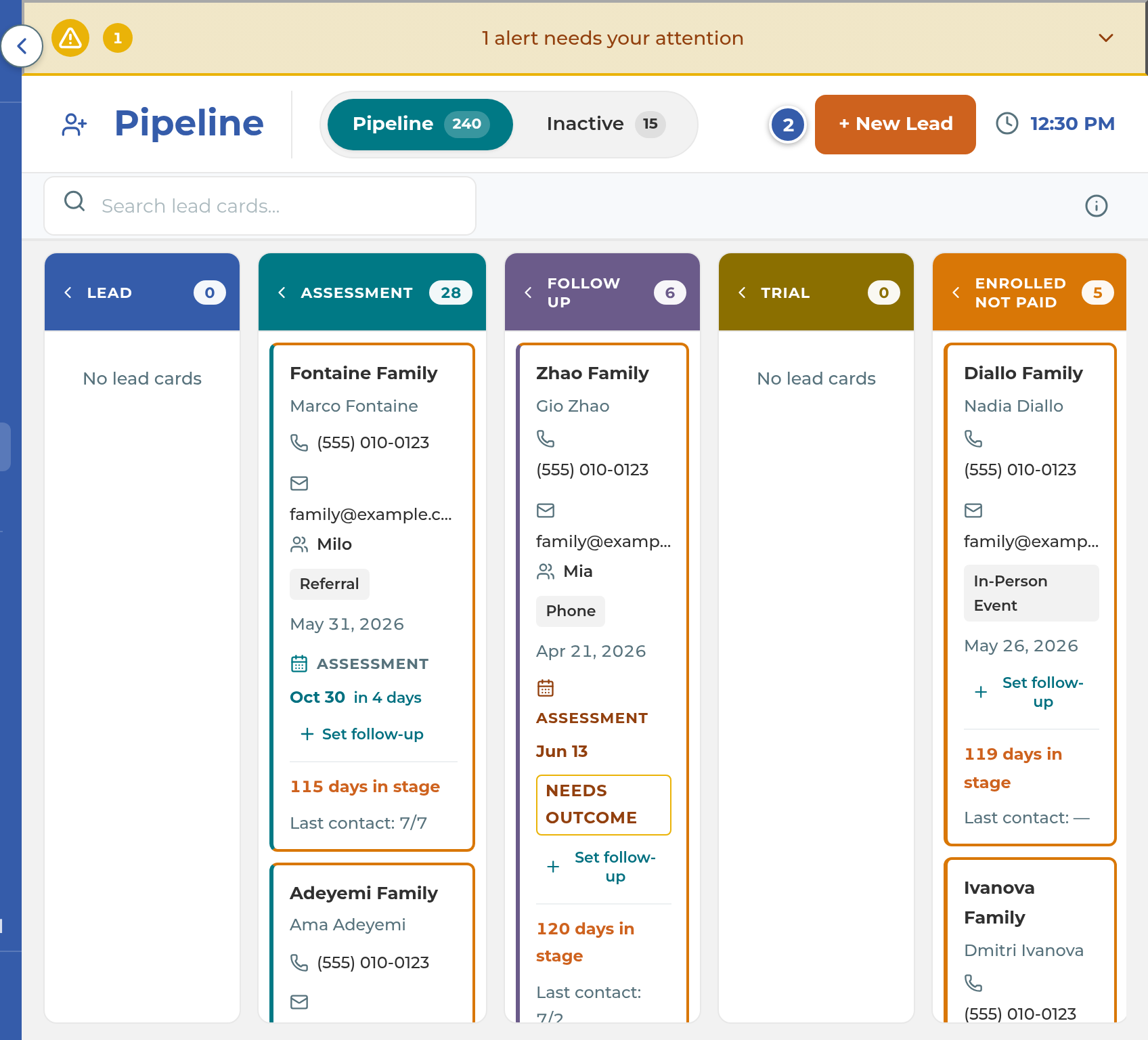The height and width of the screenshot is (1040, 1148).
Task: Click the magnifier search icon
Action: point(74,201)
